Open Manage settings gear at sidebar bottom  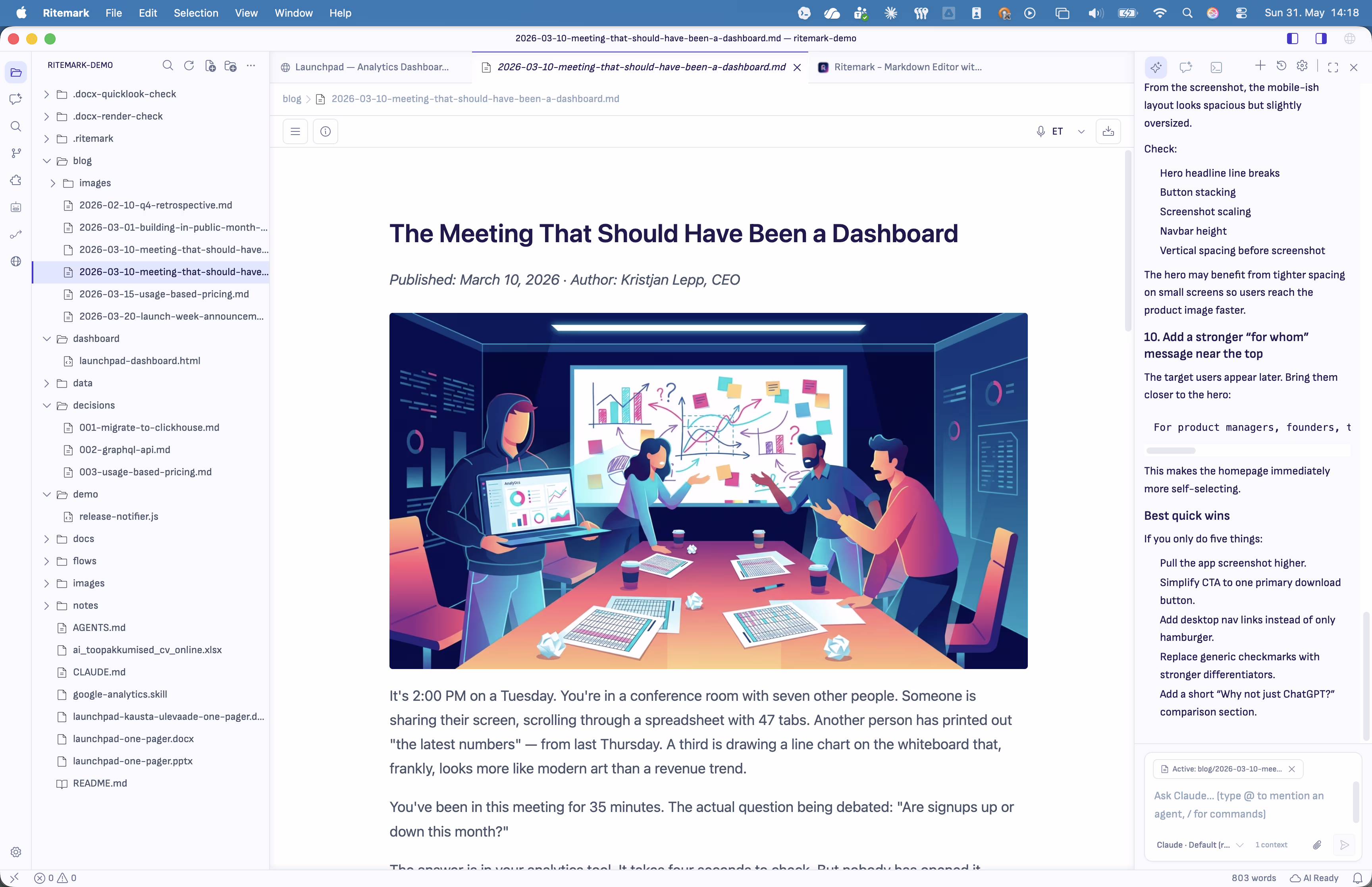pyautogui.click(x=16, y=852)
